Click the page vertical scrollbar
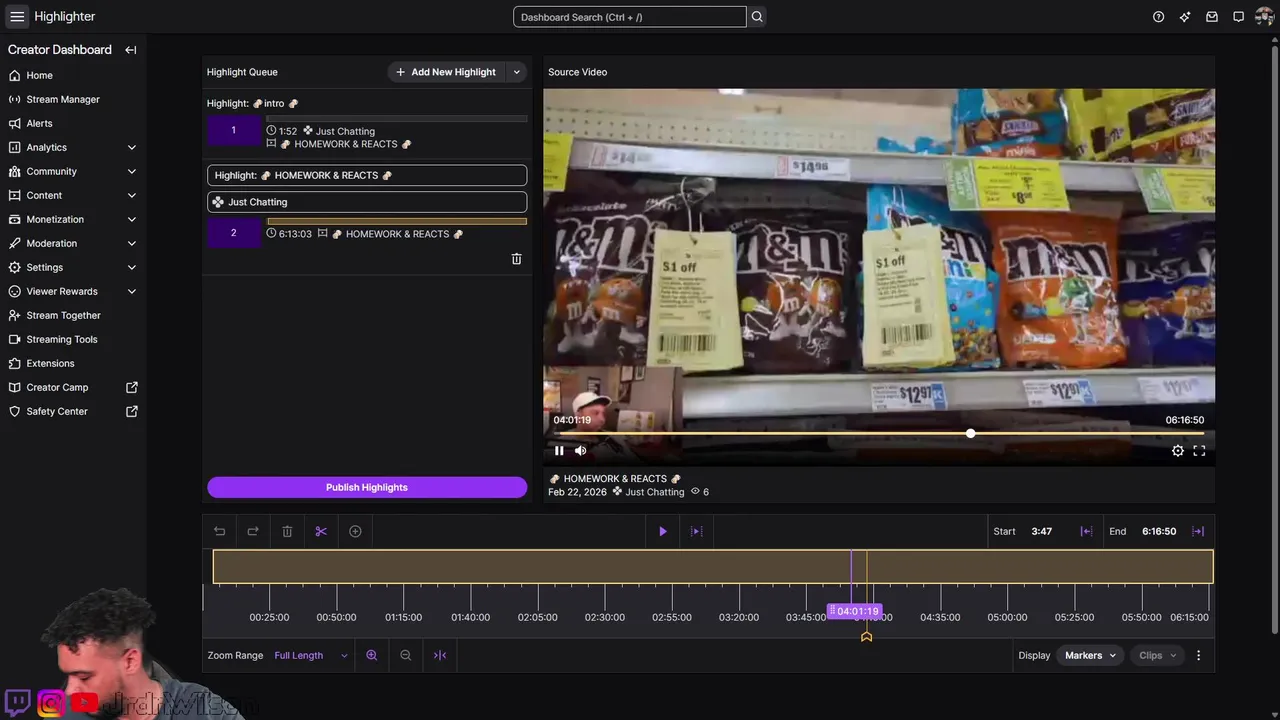The width and height of the screenshot is (1280, 720). pyautogui.click(x=1274, y=340)
